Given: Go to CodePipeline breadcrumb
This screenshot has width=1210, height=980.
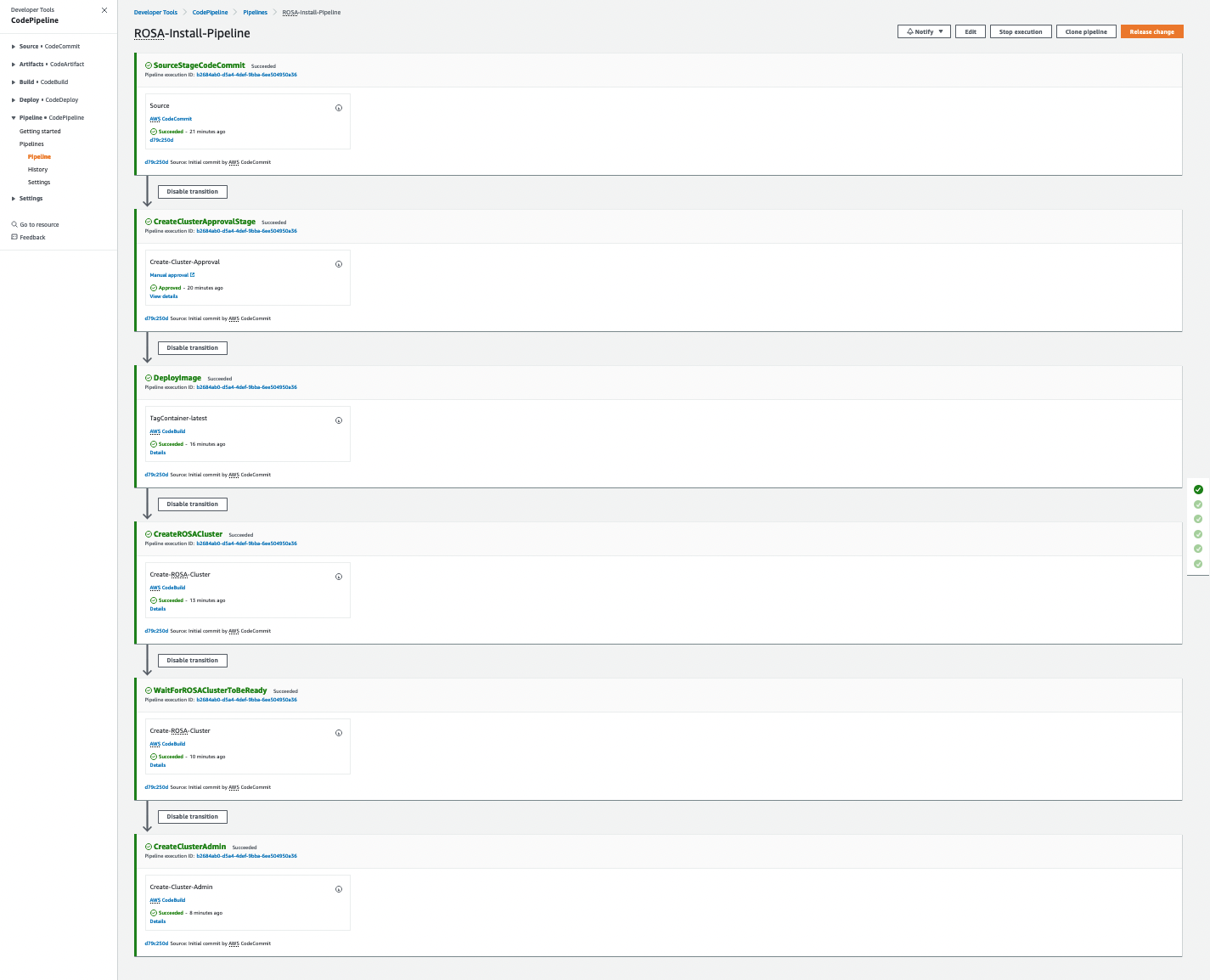Looking at the screenshot, I should click(210, 13).
